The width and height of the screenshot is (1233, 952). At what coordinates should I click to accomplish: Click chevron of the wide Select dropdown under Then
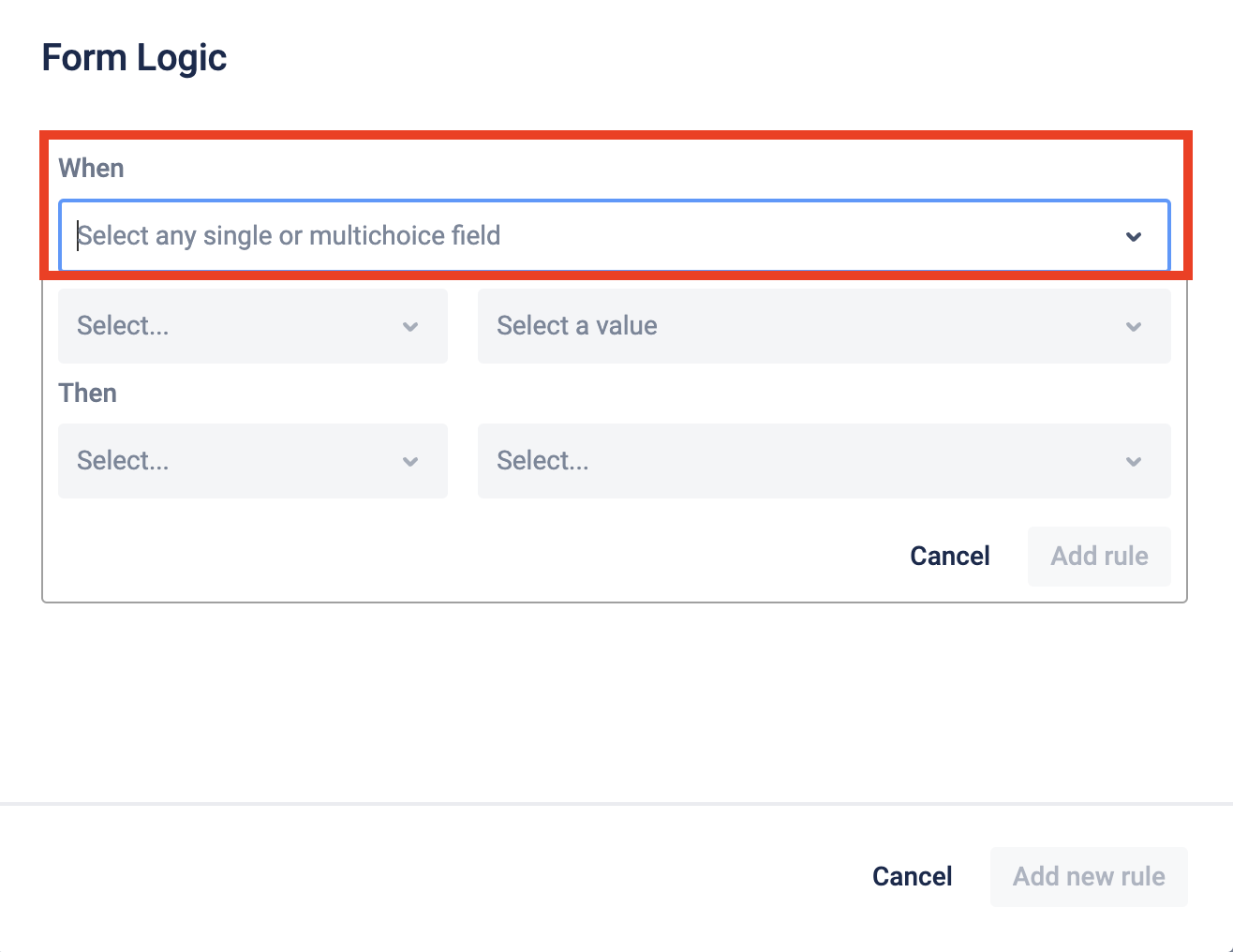tap(1134, 462)
